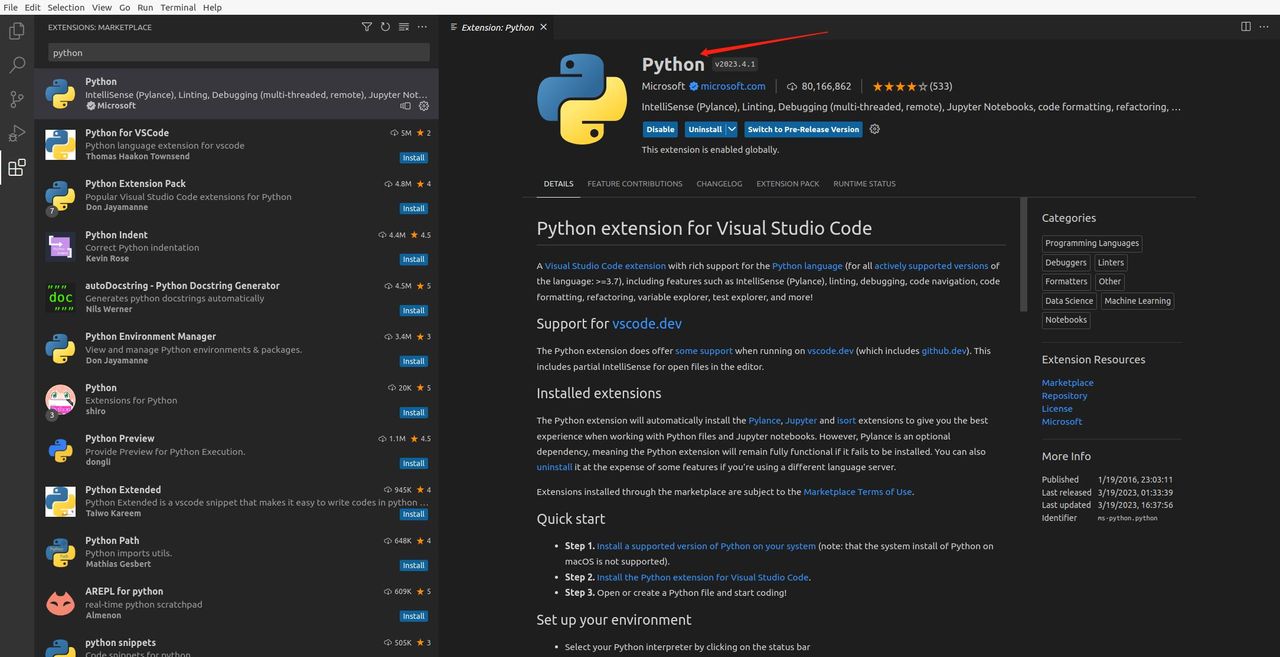Clear the extensions search results
This screenshot has height=657, width=1280.
tap(403, 27)
